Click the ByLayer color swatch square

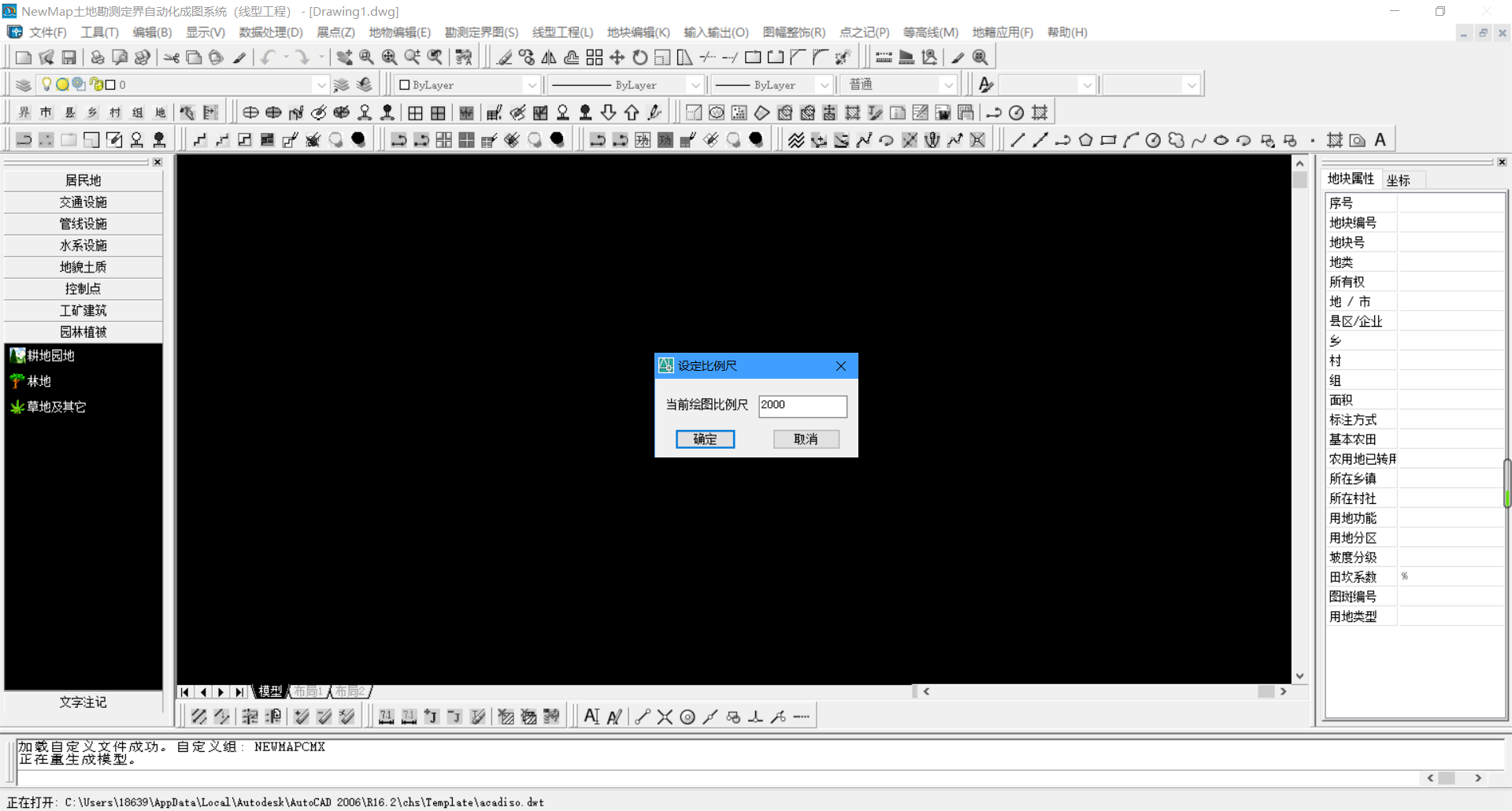(x=405, y=85)
